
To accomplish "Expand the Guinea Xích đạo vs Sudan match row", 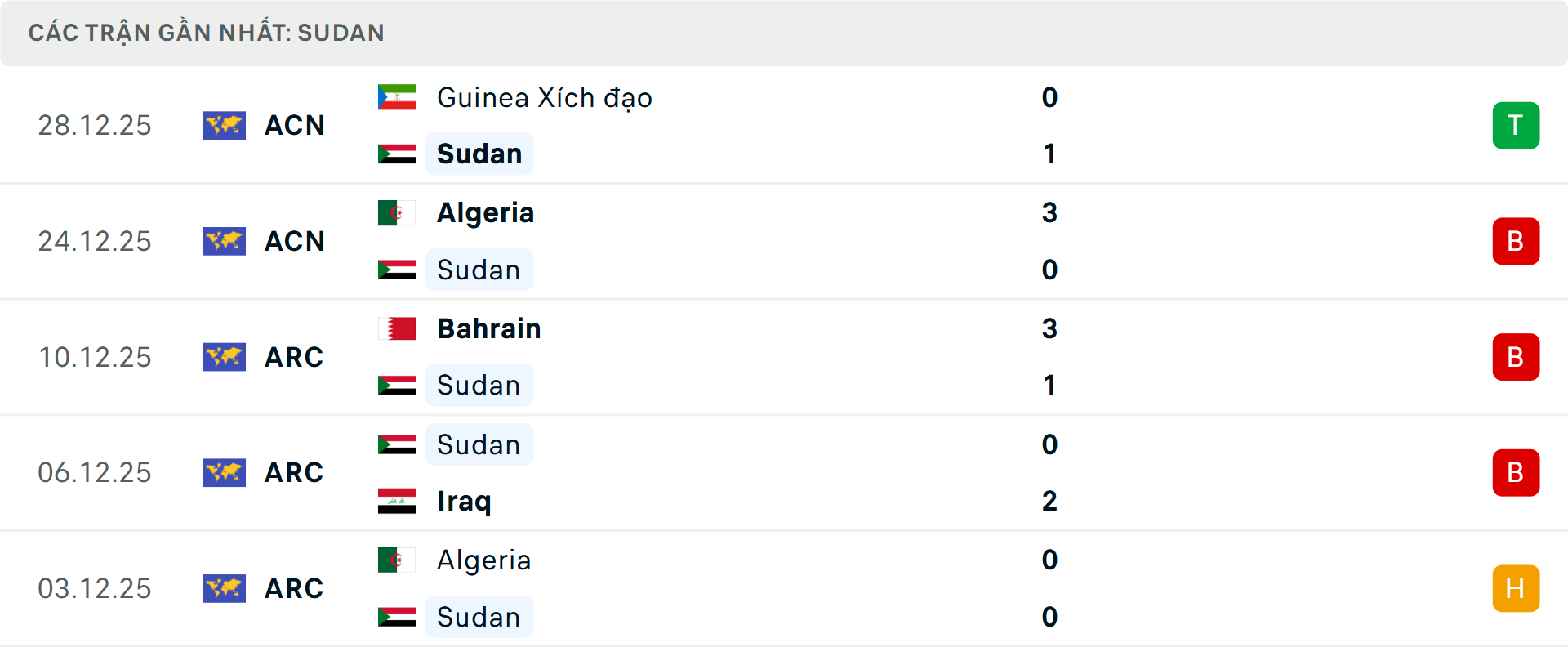I will [784, 126].
